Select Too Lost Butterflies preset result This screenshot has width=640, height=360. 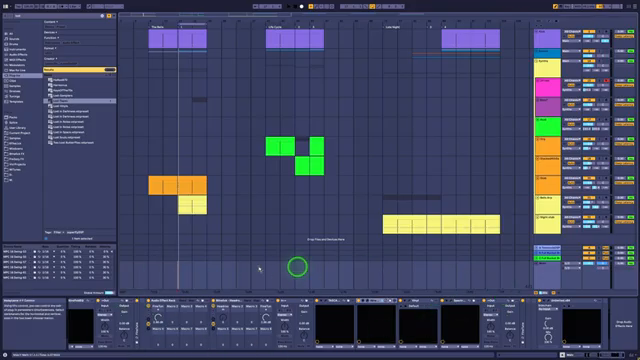(x=73, y=143)
